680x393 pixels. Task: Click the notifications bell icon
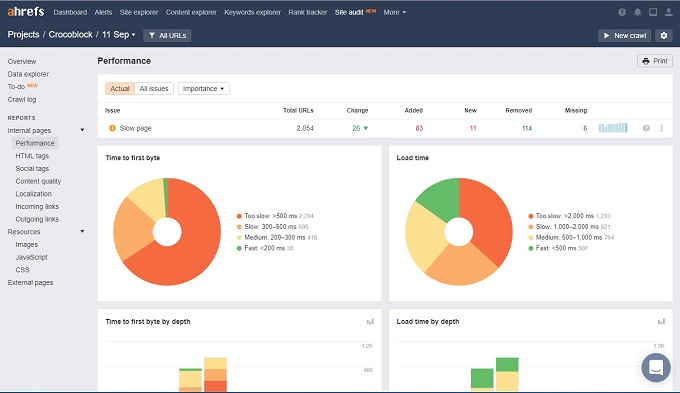pos(638,12)
